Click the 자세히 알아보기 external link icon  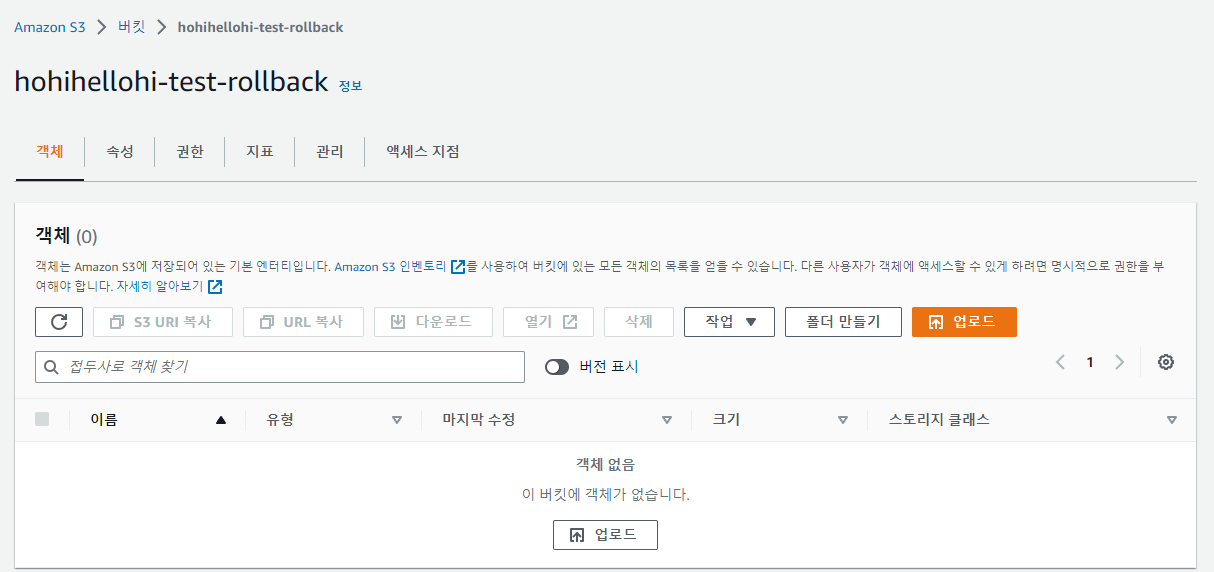(x=215, y=287)
